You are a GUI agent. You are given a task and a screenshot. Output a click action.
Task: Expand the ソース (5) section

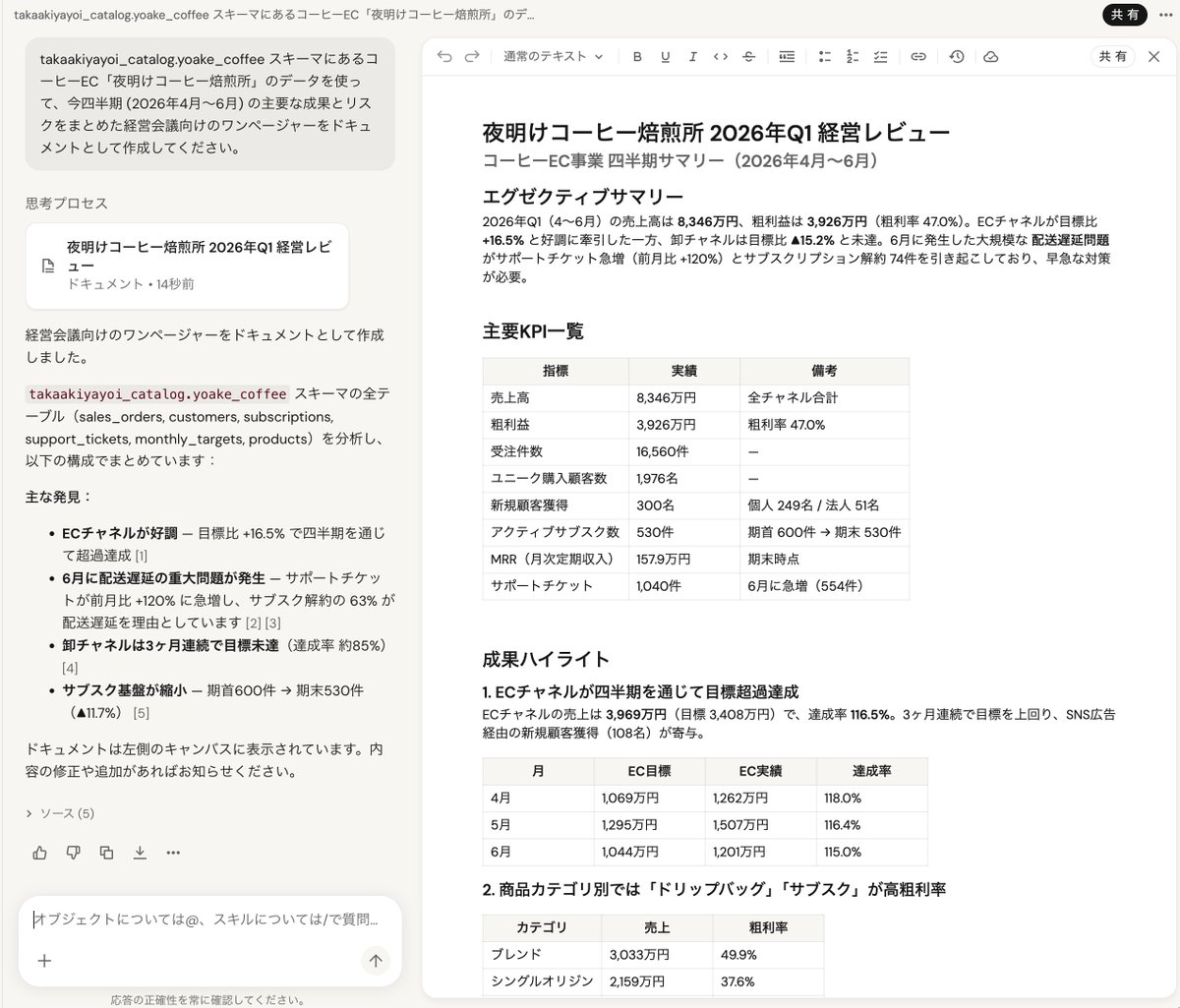tap(60, 813)
